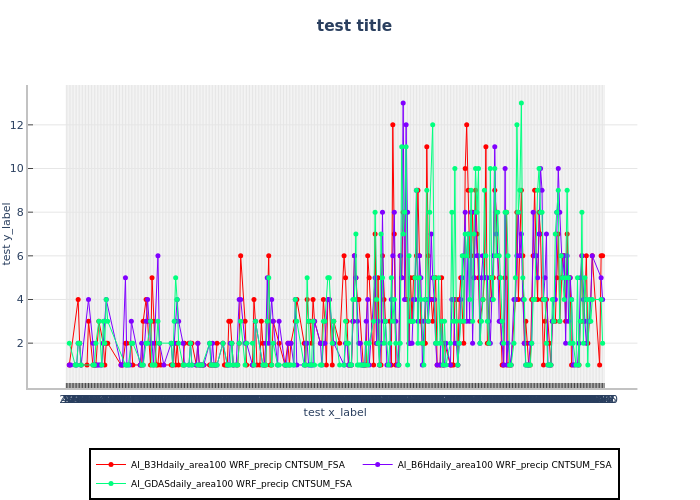Click the purple AI_B6Hdaily legend line marker

pos(382,465)
